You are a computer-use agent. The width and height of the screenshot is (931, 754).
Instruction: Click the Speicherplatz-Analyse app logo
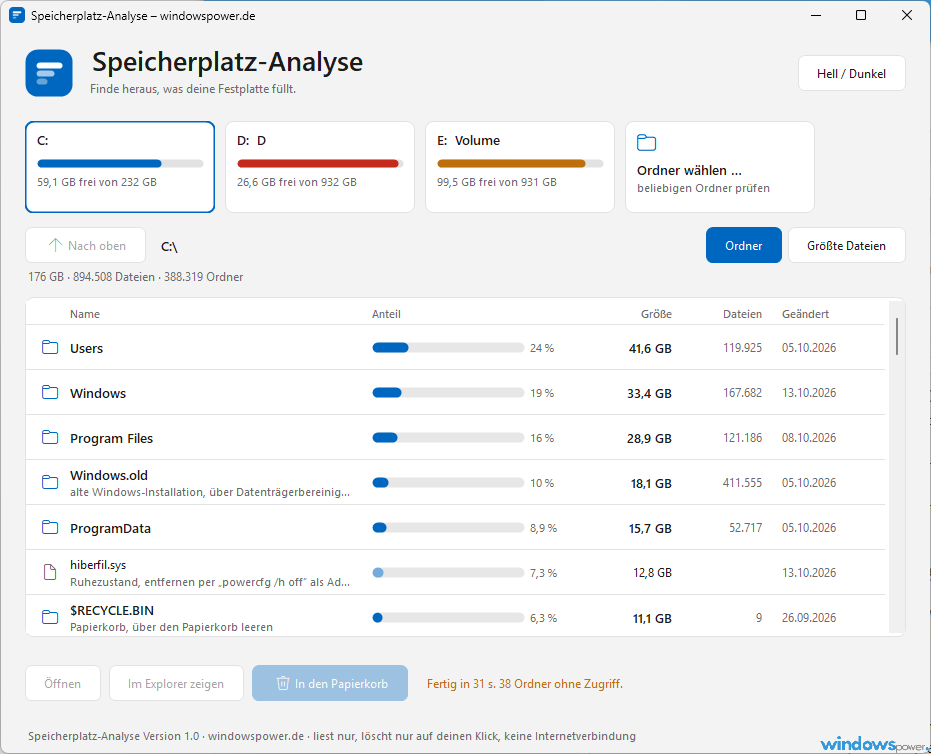pos(49,73)
